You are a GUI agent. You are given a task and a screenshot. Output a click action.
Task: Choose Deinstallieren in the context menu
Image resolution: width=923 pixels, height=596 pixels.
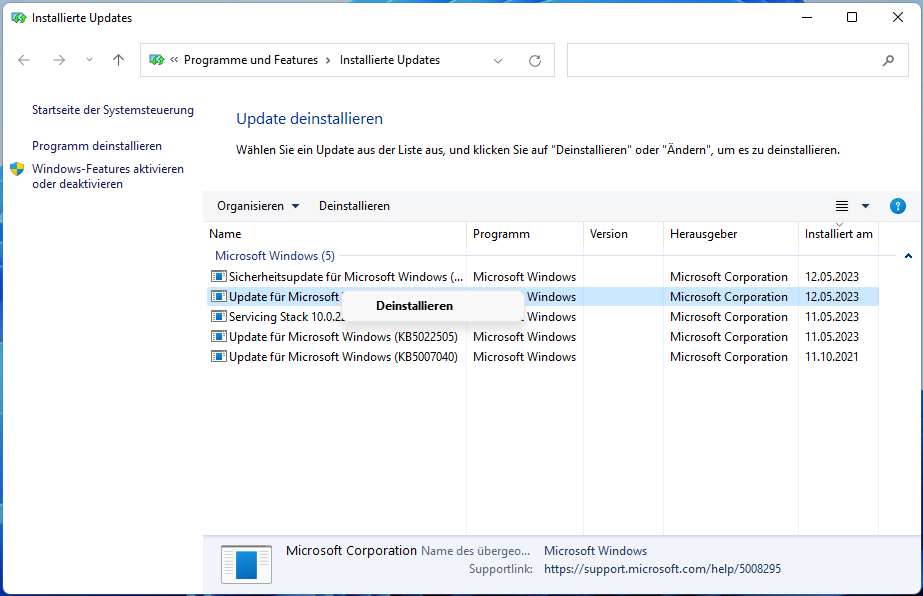[433, 306]
